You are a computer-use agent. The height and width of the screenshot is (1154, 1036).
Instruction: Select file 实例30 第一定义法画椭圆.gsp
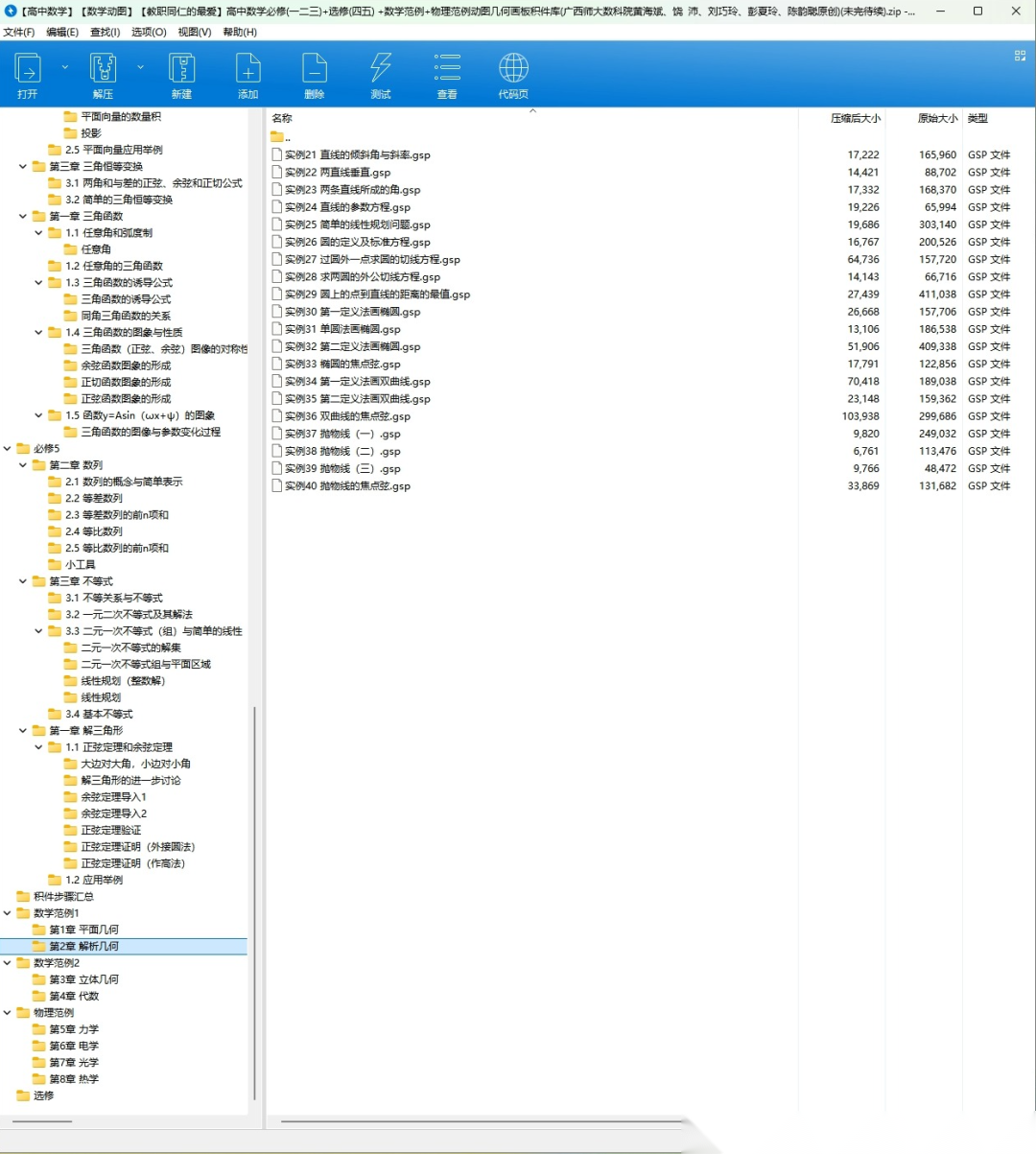point(353,312)
